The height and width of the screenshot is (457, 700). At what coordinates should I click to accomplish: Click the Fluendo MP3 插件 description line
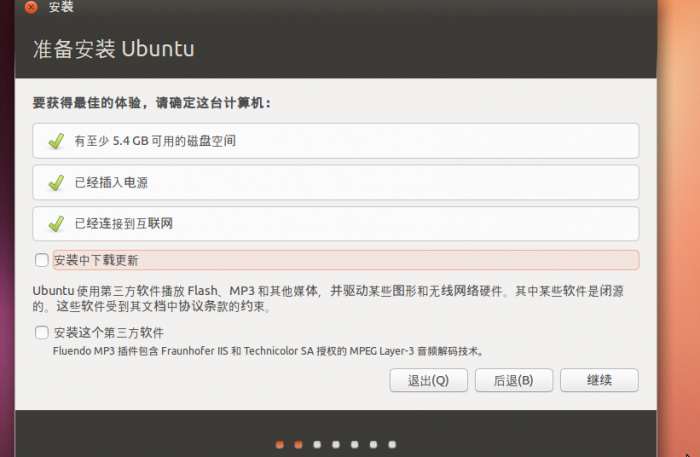268,351
